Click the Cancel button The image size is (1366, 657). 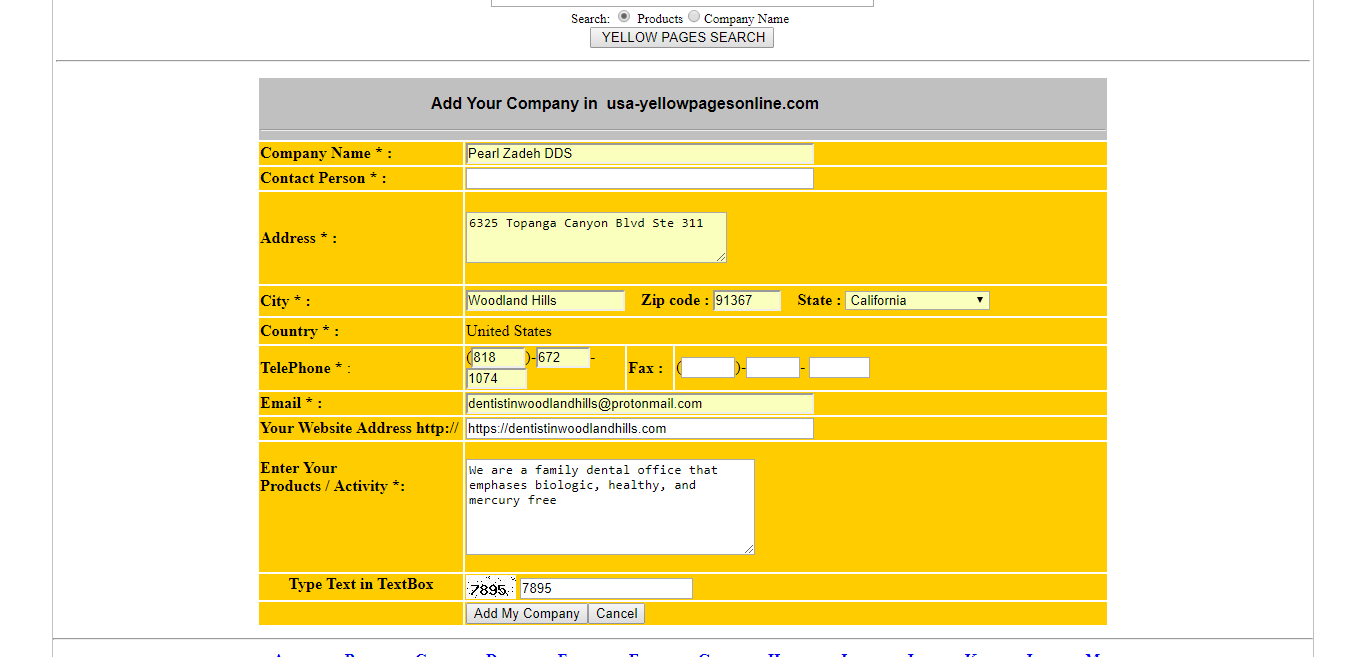[x=617, y=614]
